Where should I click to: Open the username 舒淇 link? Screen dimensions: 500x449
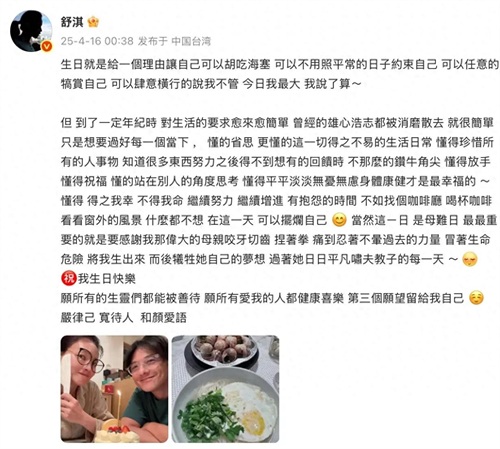(x=72, y=22)
